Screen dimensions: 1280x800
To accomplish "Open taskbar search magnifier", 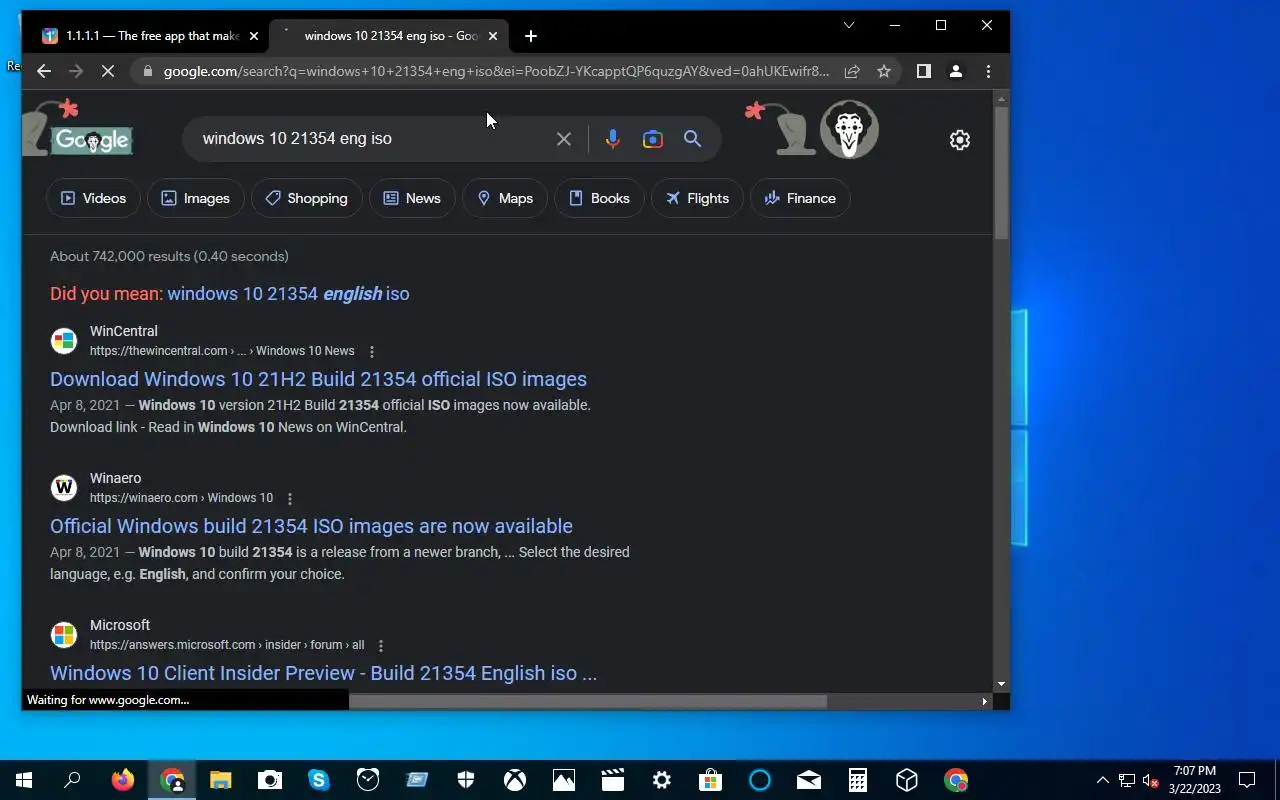I will [x=72, y=780].
